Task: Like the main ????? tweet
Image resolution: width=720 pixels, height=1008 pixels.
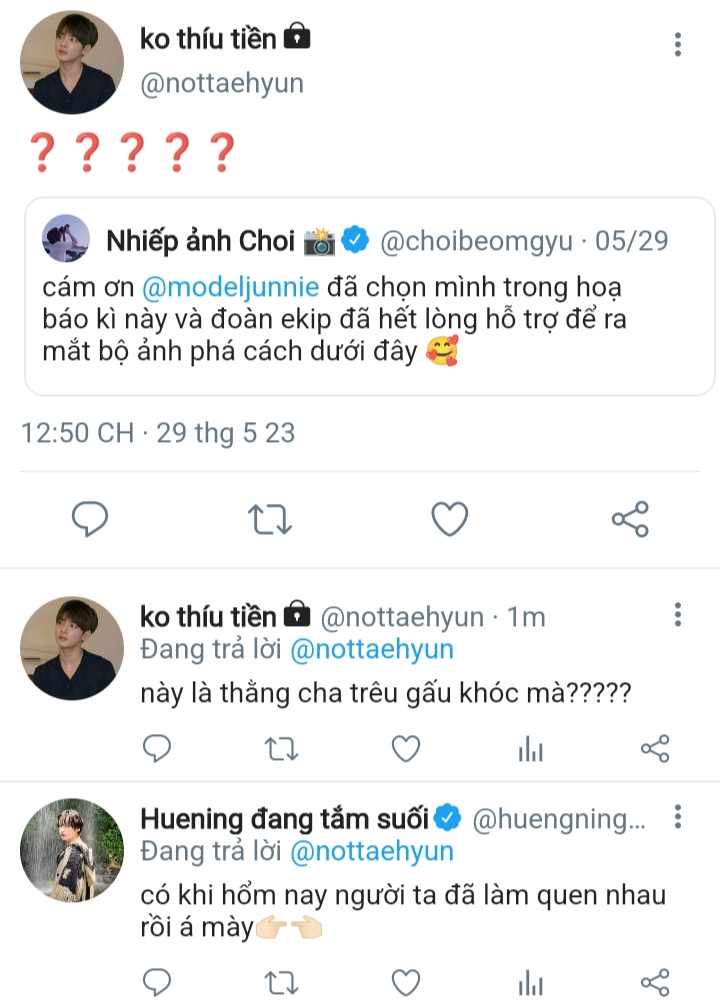Action: pyautogui.click(x=450, y=519)
